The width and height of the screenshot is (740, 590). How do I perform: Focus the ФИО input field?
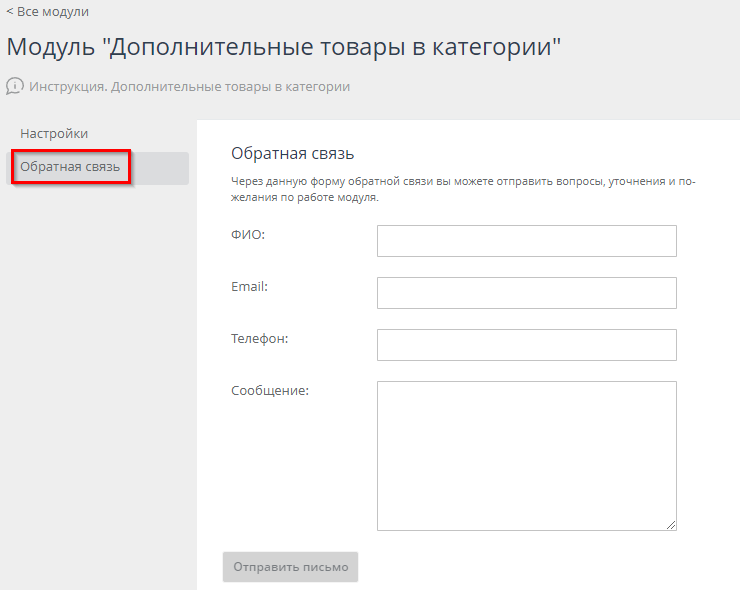[x=526, y=241]
